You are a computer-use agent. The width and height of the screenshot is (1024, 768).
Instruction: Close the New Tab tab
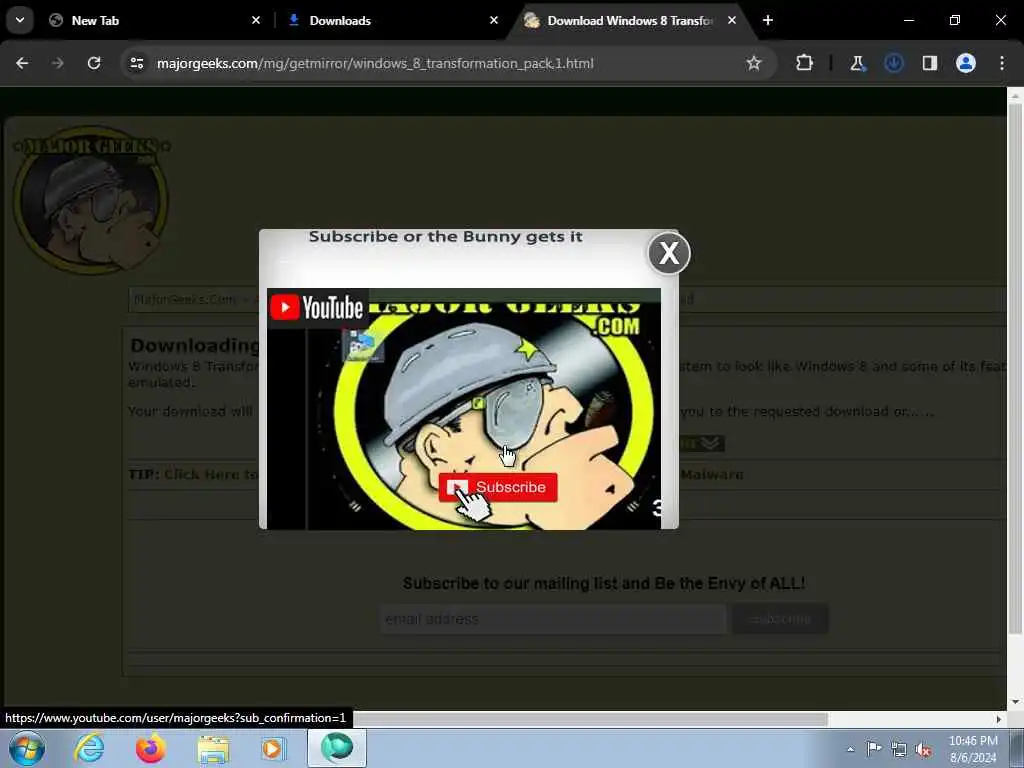tap(256, 21)
